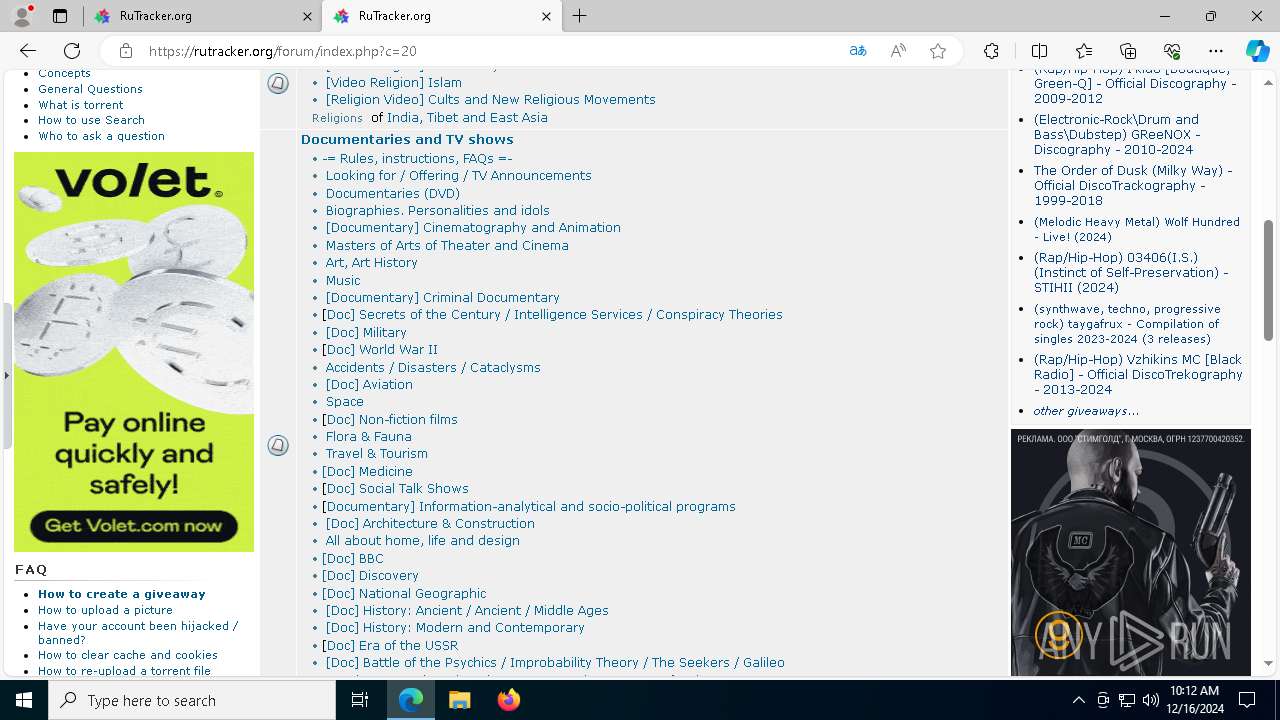Viewport: 1280px width, 720px height.
Task: Open How to clear cache and cookies
Action: click(x=128, y=655)
